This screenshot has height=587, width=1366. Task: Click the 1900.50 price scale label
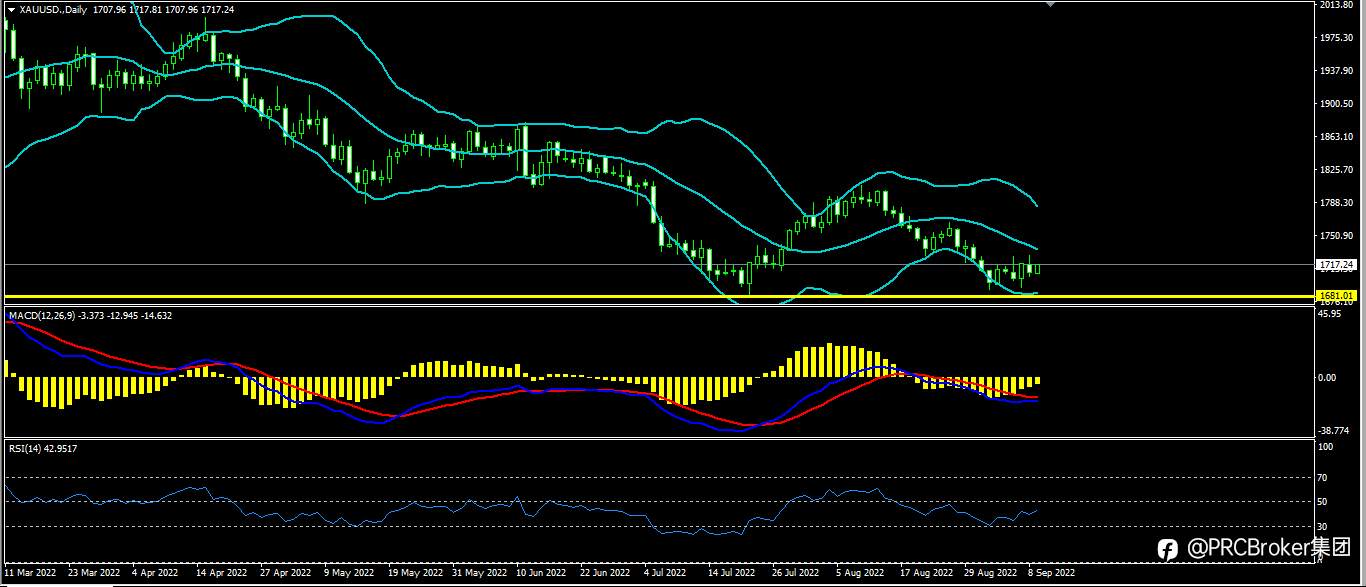click(1337, 104)
